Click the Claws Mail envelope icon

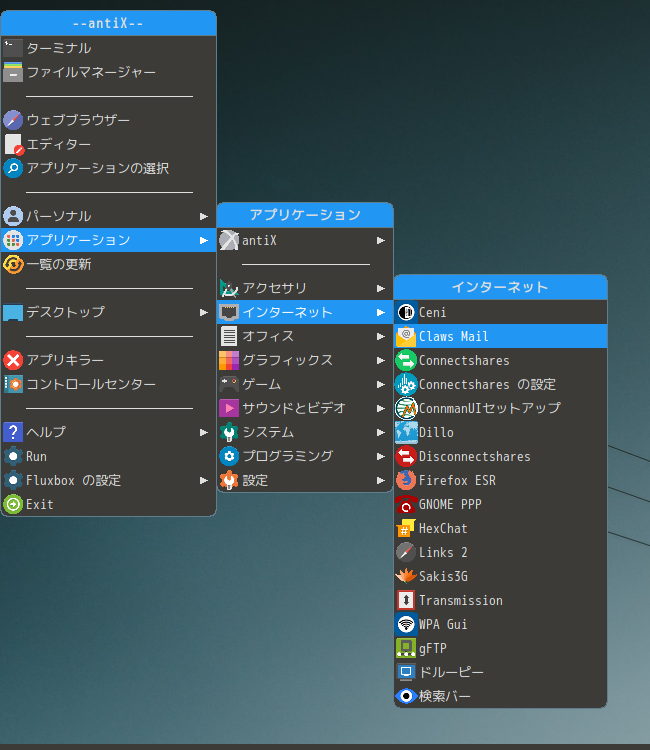click(406, 336)
